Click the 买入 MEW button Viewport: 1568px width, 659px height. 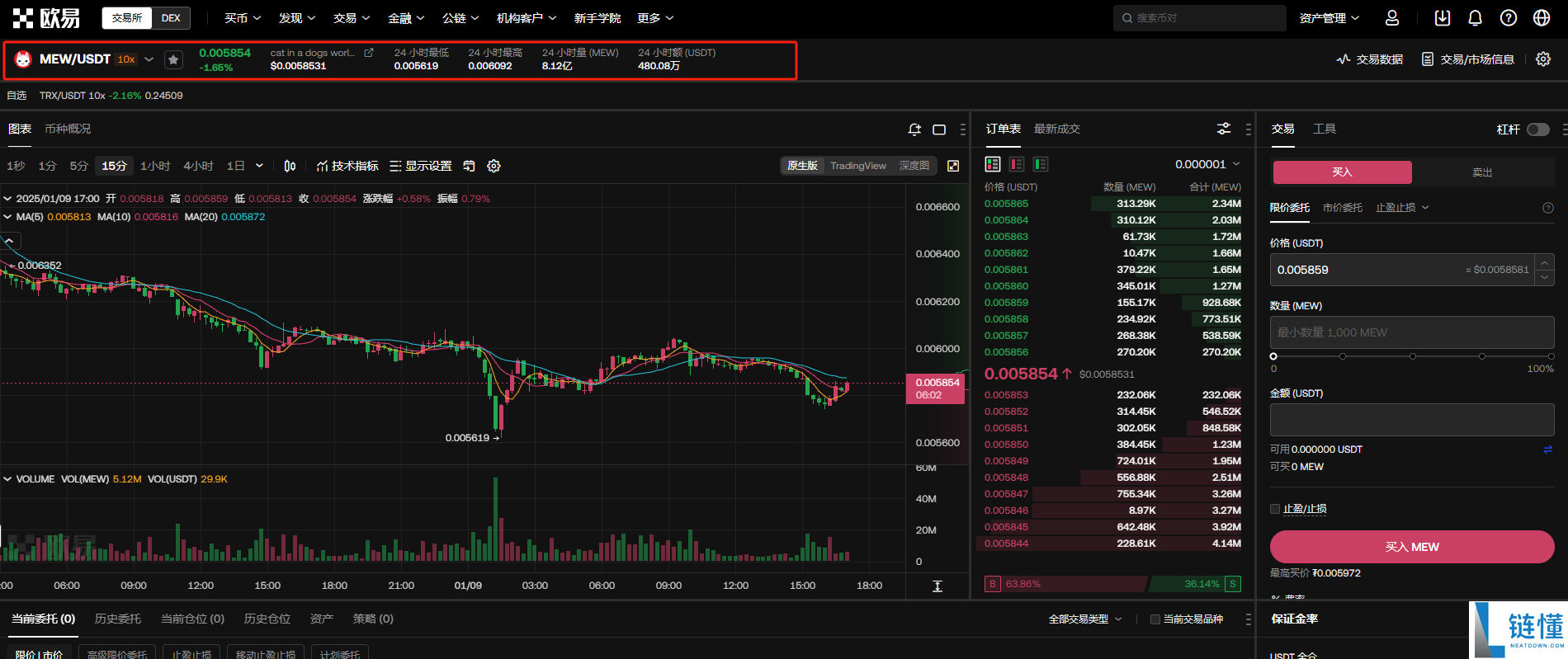tap(1412, 547)
